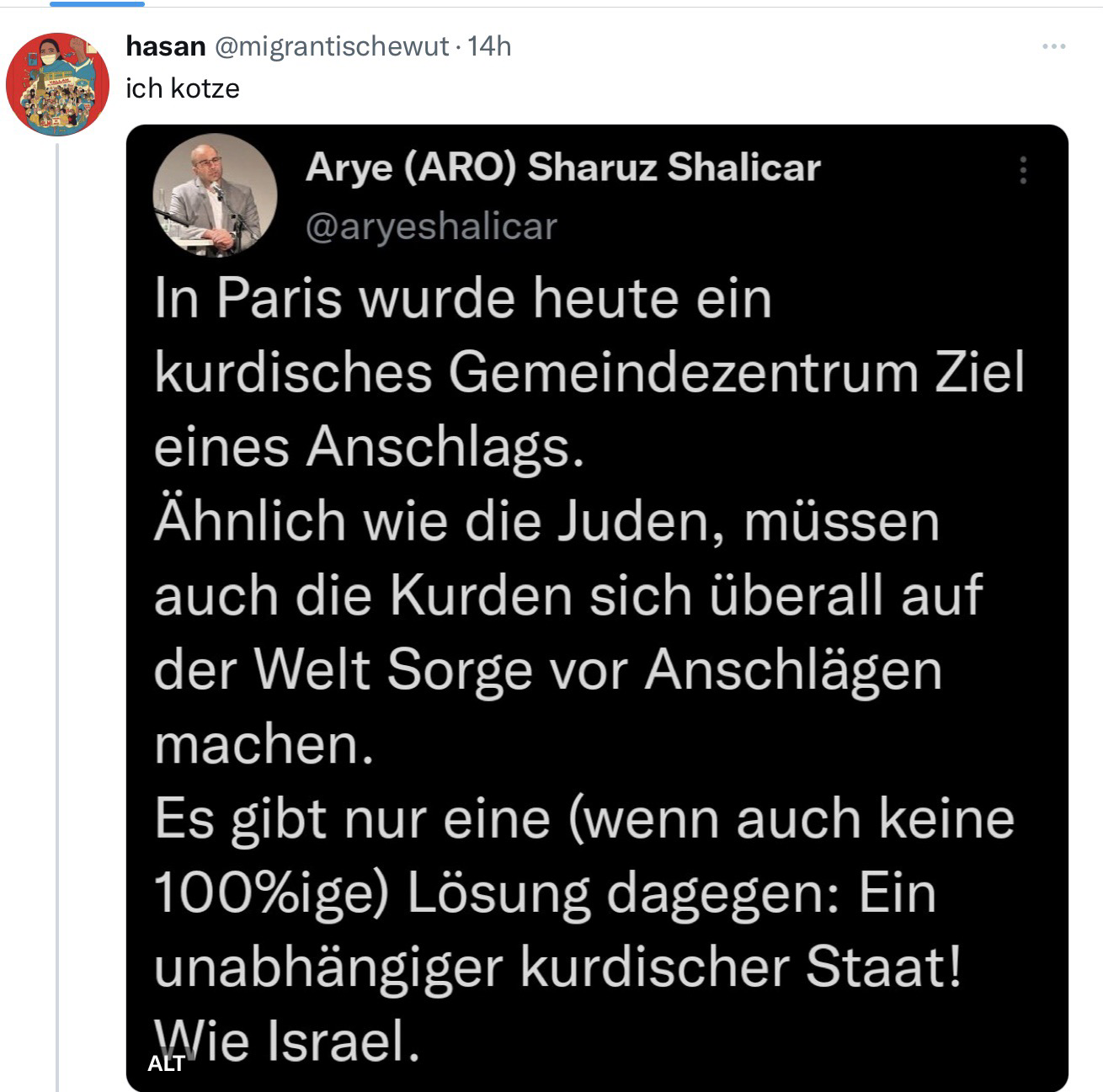Click the @migrantischewut handle
Image resolution: width=1103 pixels, height=1092 pixels.
pyautogui.click(x=332, y=46)
